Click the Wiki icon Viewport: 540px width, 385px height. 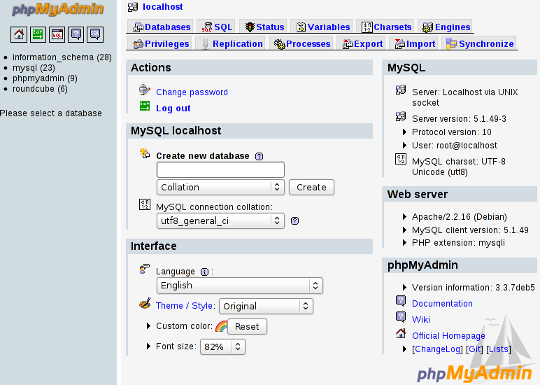[401, 317]
